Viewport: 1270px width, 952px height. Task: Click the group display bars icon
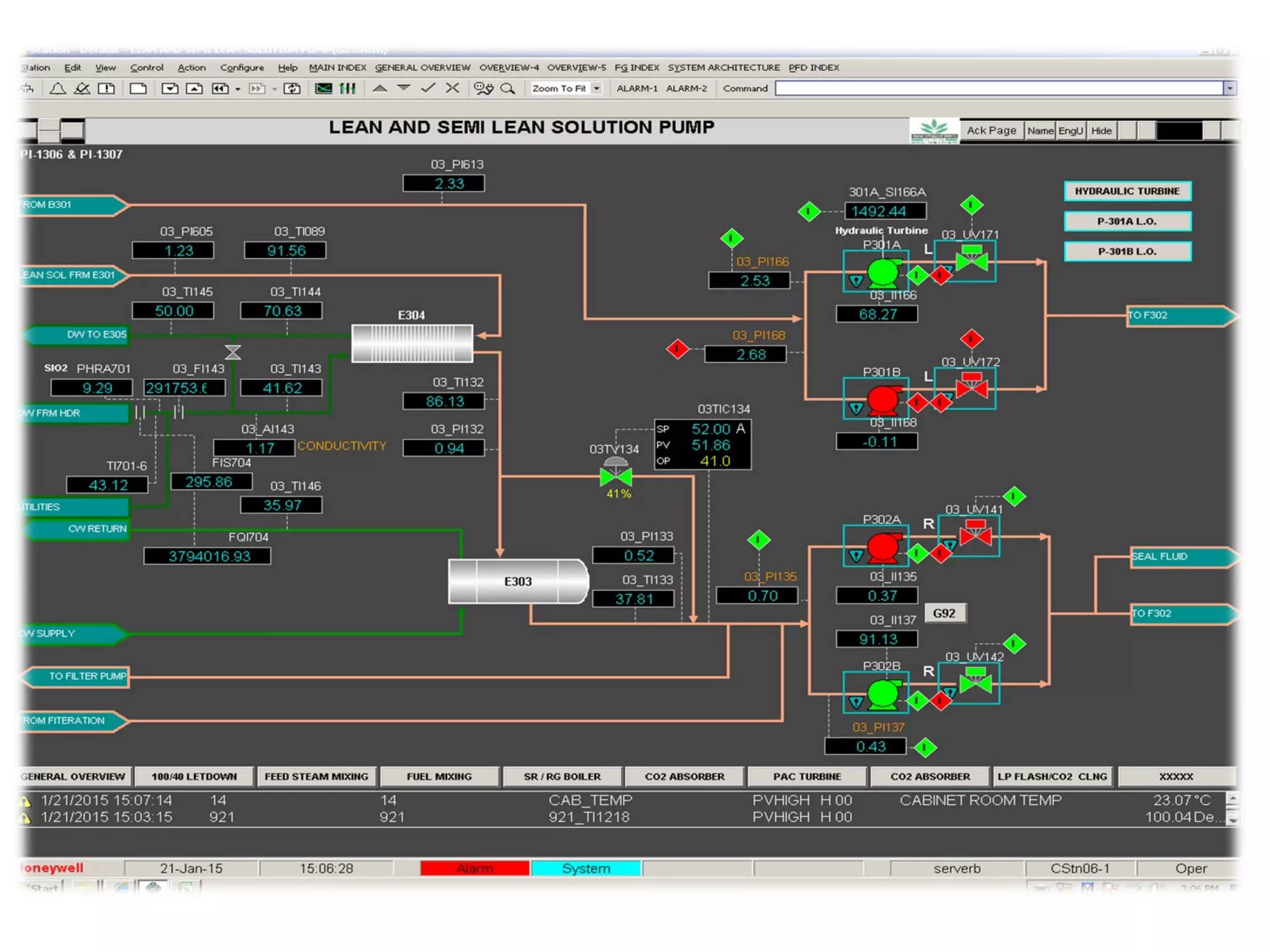pyautogui.click(x=348, y=89)
